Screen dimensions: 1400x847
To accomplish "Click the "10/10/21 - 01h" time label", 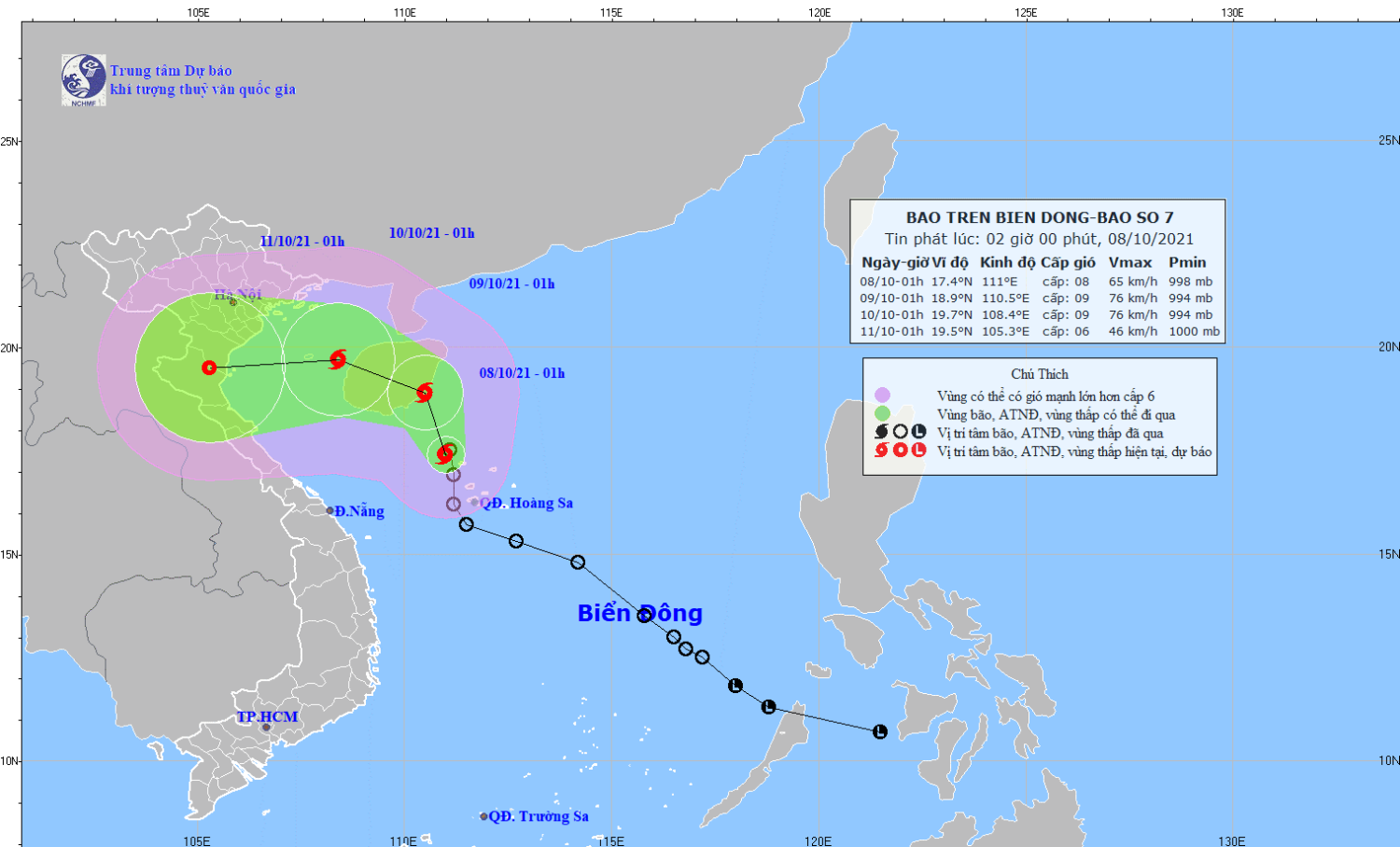I will pyautogui.click(x=431, y=233).
